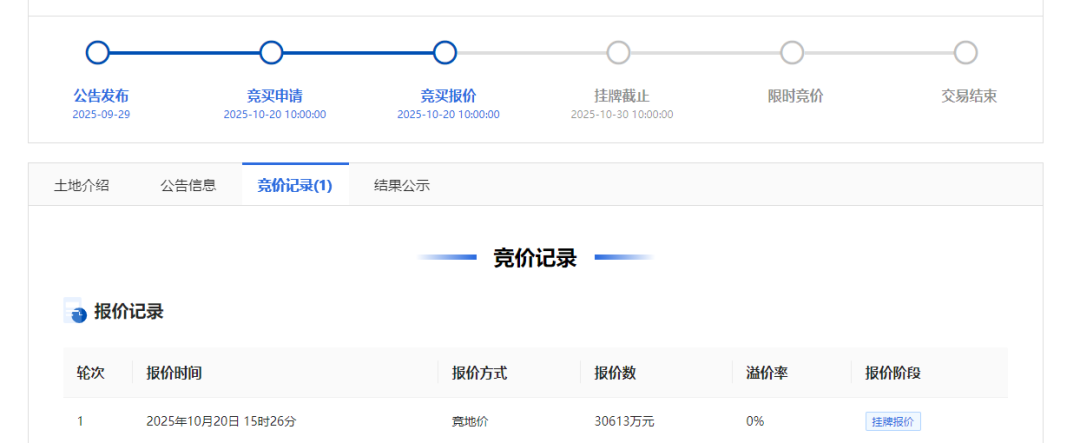The image size is (1080, 443).
Task: Open the 结果公示 tab
Action: click(x=402, y=185)
